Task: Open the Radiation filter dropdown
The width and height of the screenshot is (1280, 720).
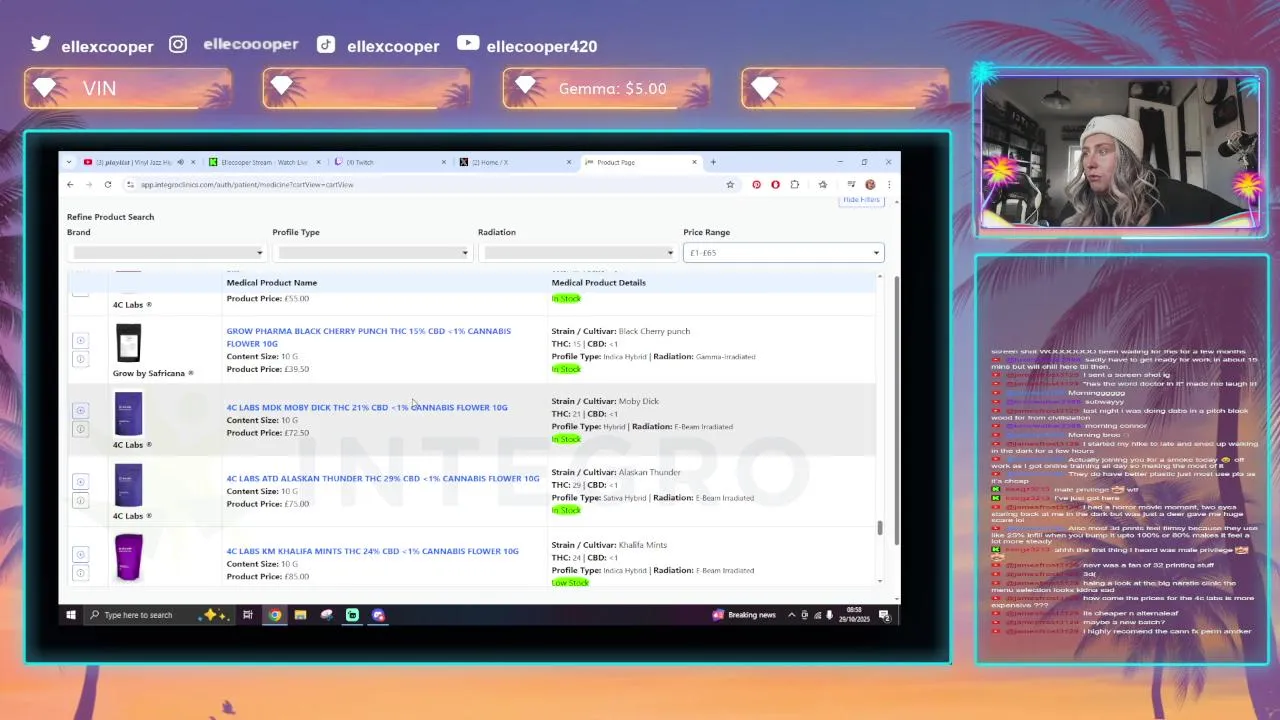Action: (x=577, y=252)
